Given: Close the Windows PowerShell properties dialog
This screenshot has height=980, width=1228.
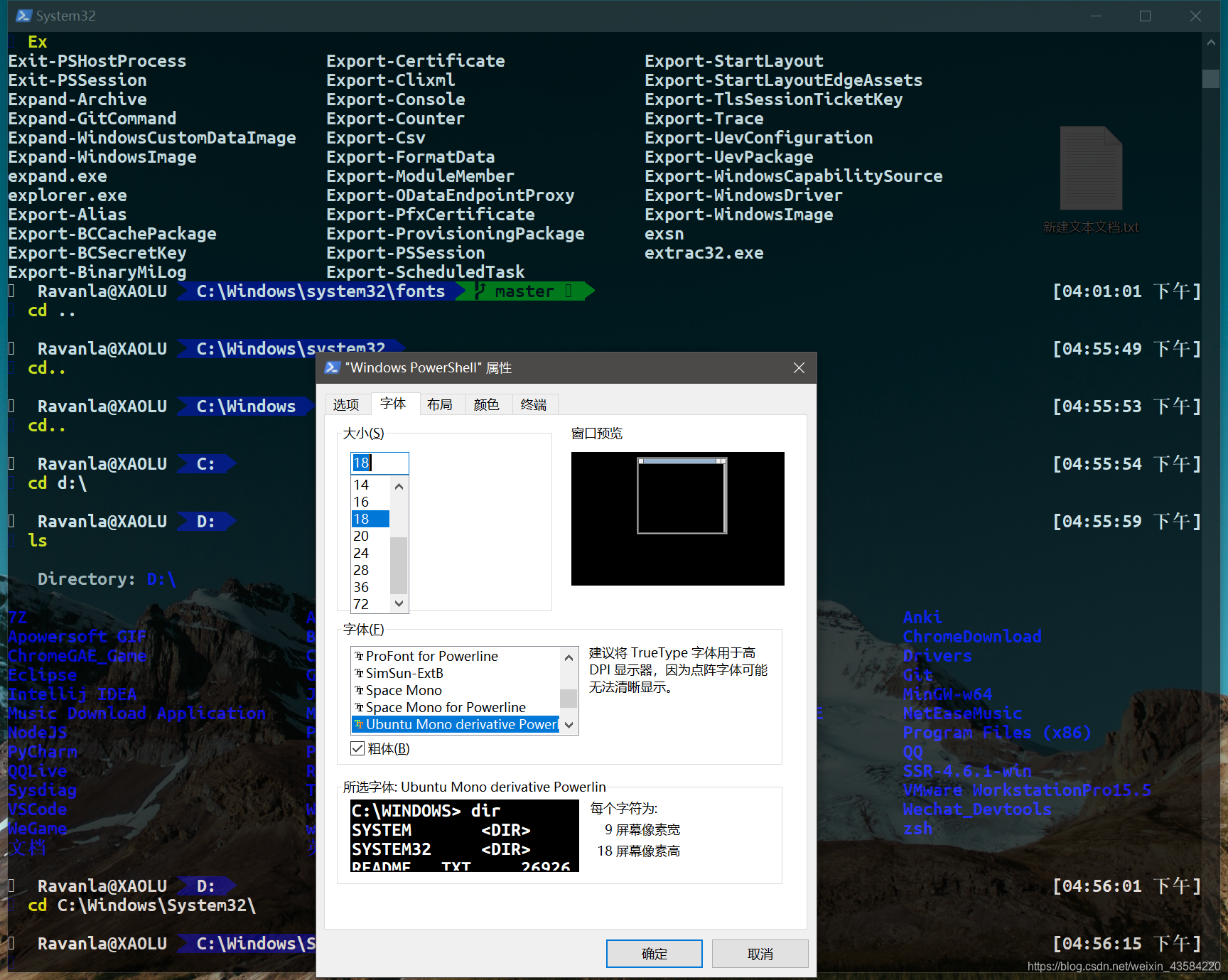Looking at the screenshot, I should click(x=799, y=367).
